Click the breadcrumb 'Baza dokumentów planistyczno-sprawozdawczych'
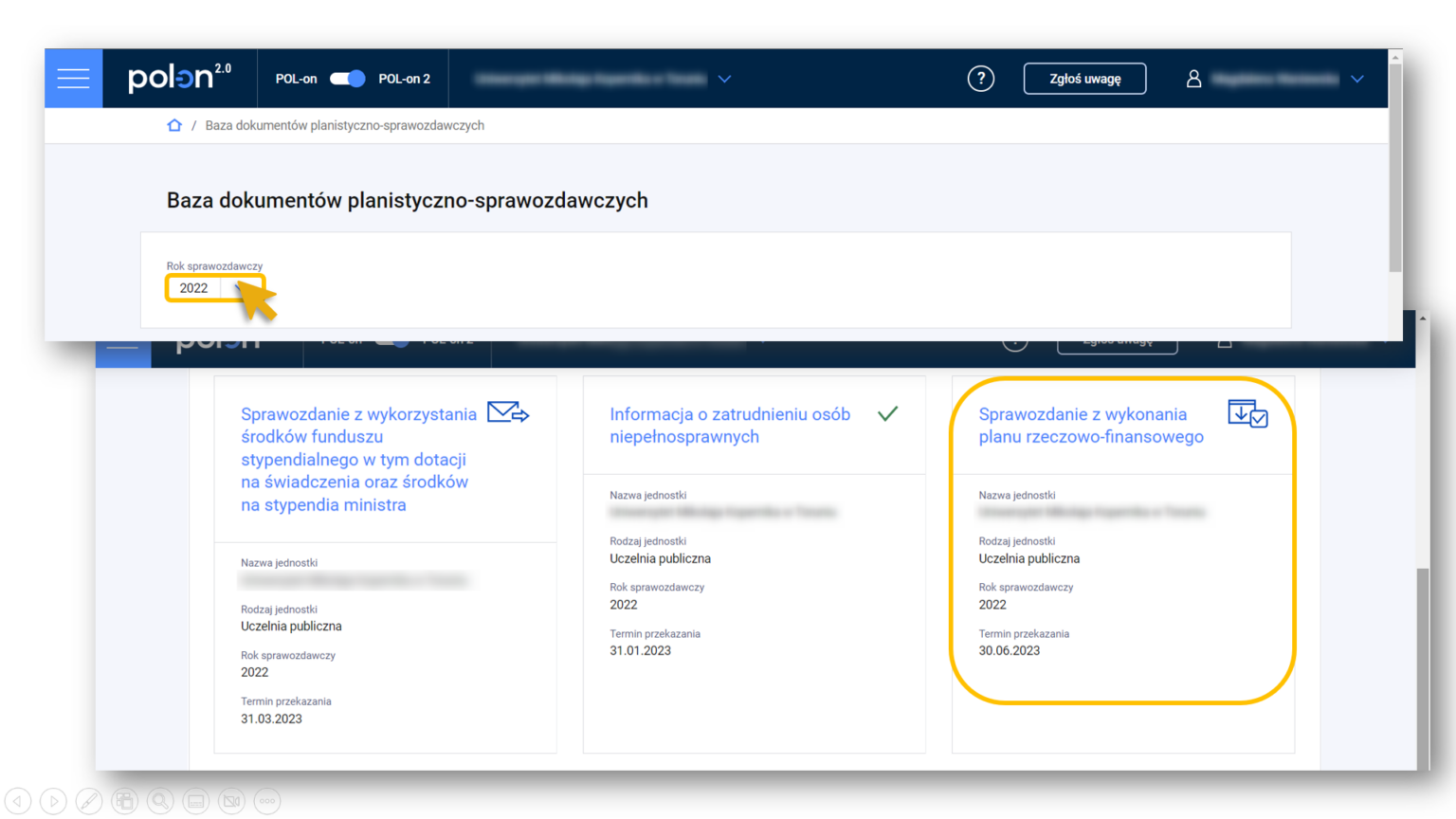Screen dimensions: 1456x819 (x=344, y=125)
